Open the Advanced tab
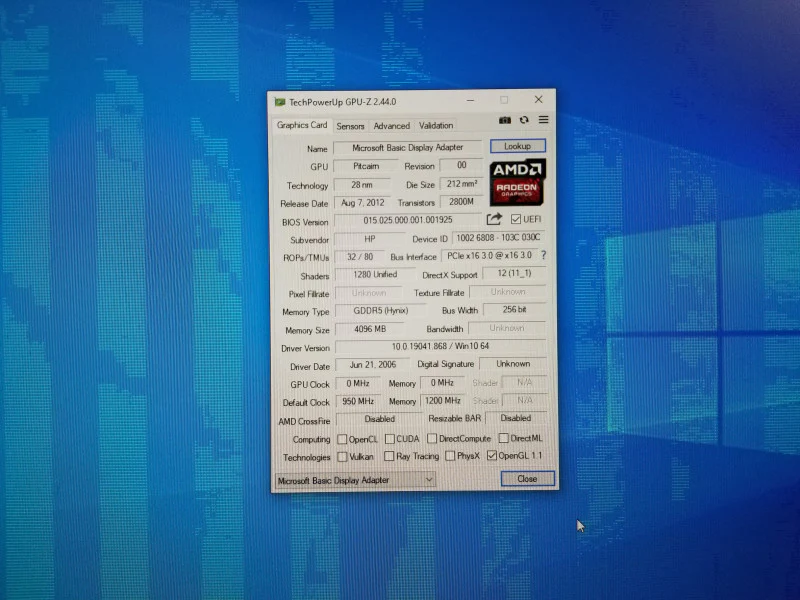Viewport: 800px width, 600px height. 391,126
